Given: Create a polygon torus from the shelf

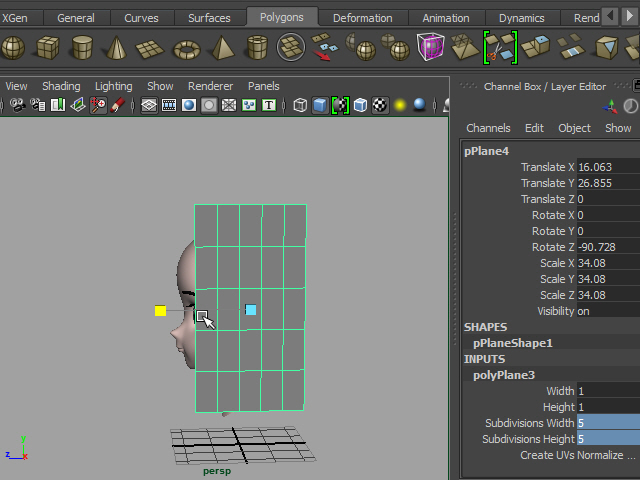Looking at the screenshot, I should pyautogui.click(x=187, y=47).
